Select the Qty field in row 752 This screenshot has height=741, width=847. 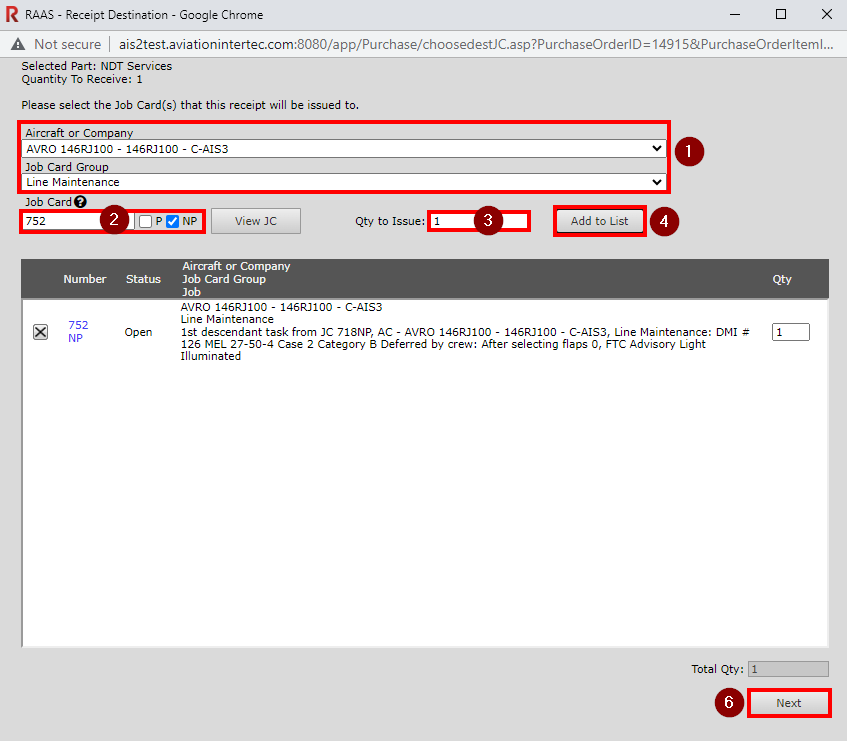(x=790, y=332)
